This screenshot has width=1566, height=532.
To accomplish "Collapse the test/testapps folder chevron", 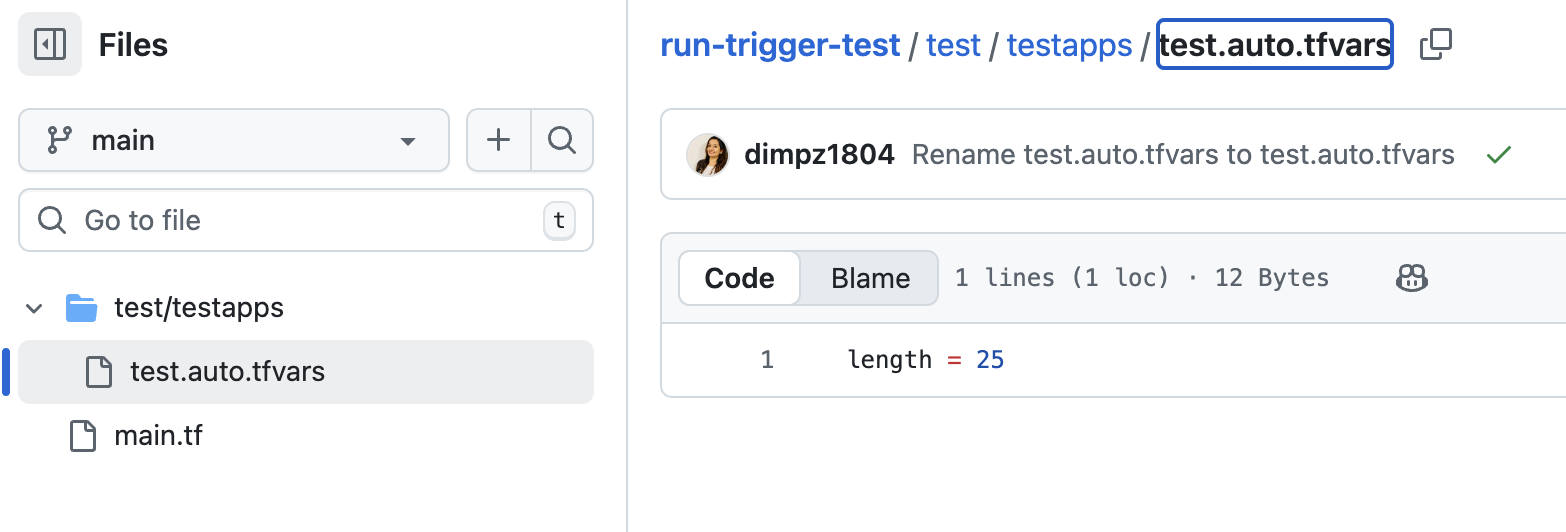I will pyautogui.click(x=34, y=308).
